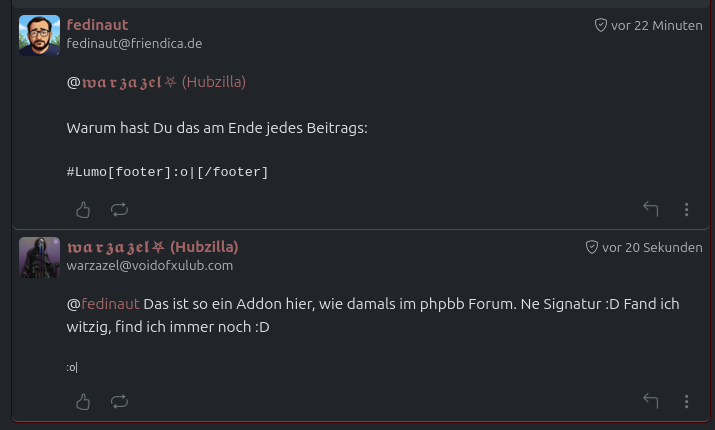Image resolution: width=715 pixels, height=430 pixels.
Task: Like warzazel's reply with thumbs-up icon
Action: (x=83, y=401)
